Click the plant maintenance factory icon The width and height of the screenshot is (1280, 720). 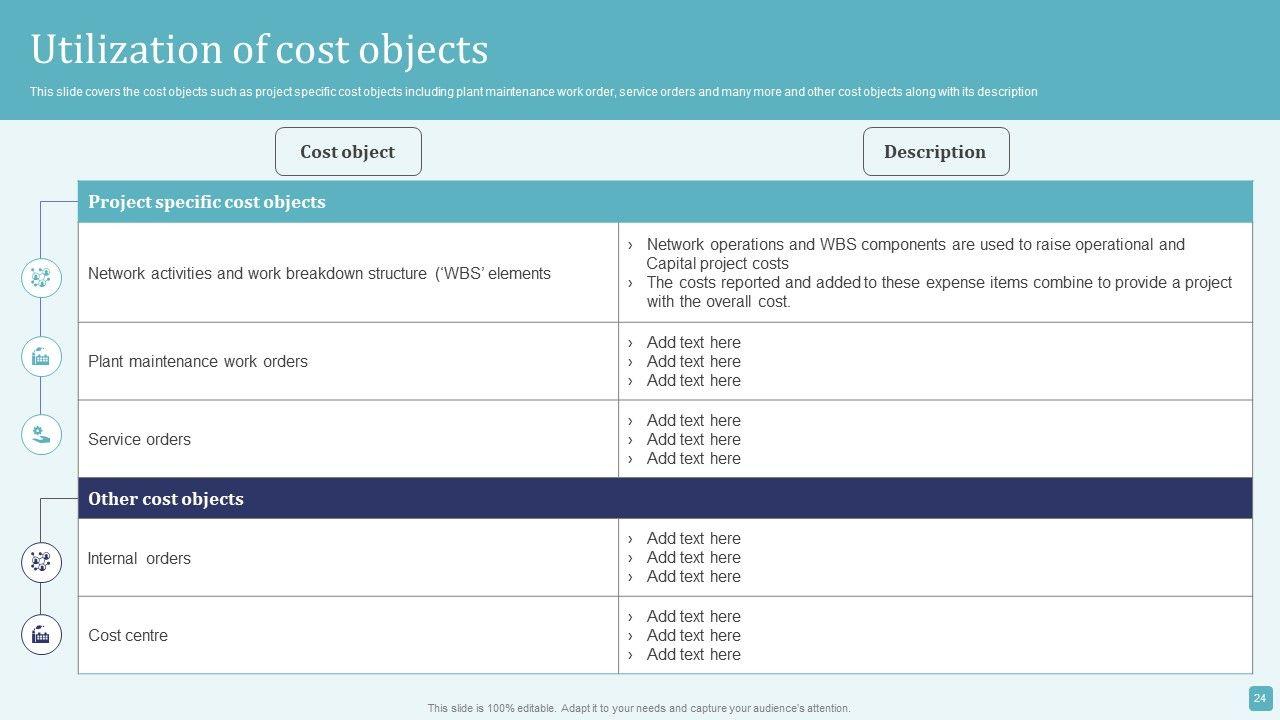tap(41, 356)
